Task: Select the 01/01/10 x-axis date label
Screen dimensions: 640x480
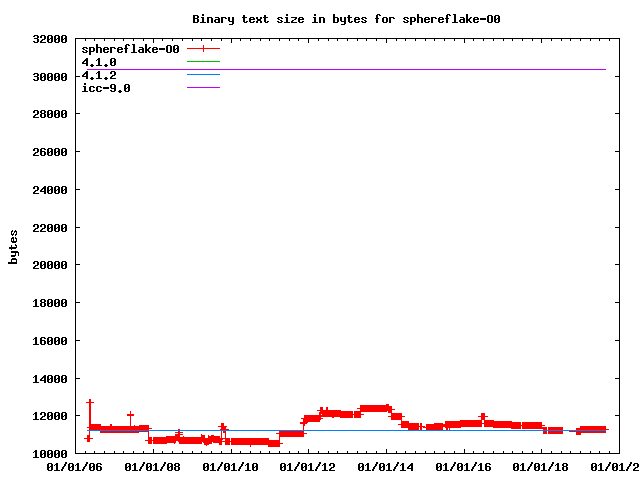Action: click(230, 467)
